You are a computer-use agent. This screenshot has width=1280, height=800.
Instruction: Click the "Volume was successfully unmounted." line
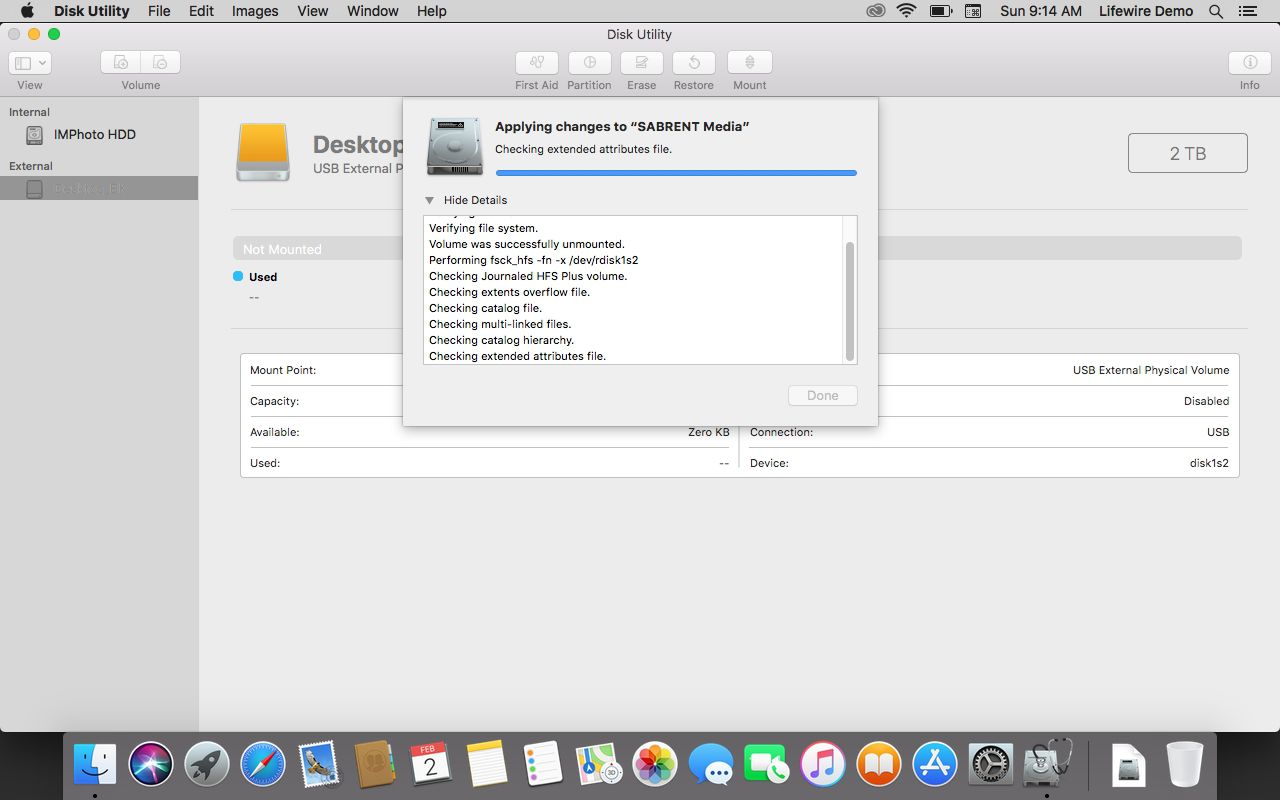click(x=526, y=244)
